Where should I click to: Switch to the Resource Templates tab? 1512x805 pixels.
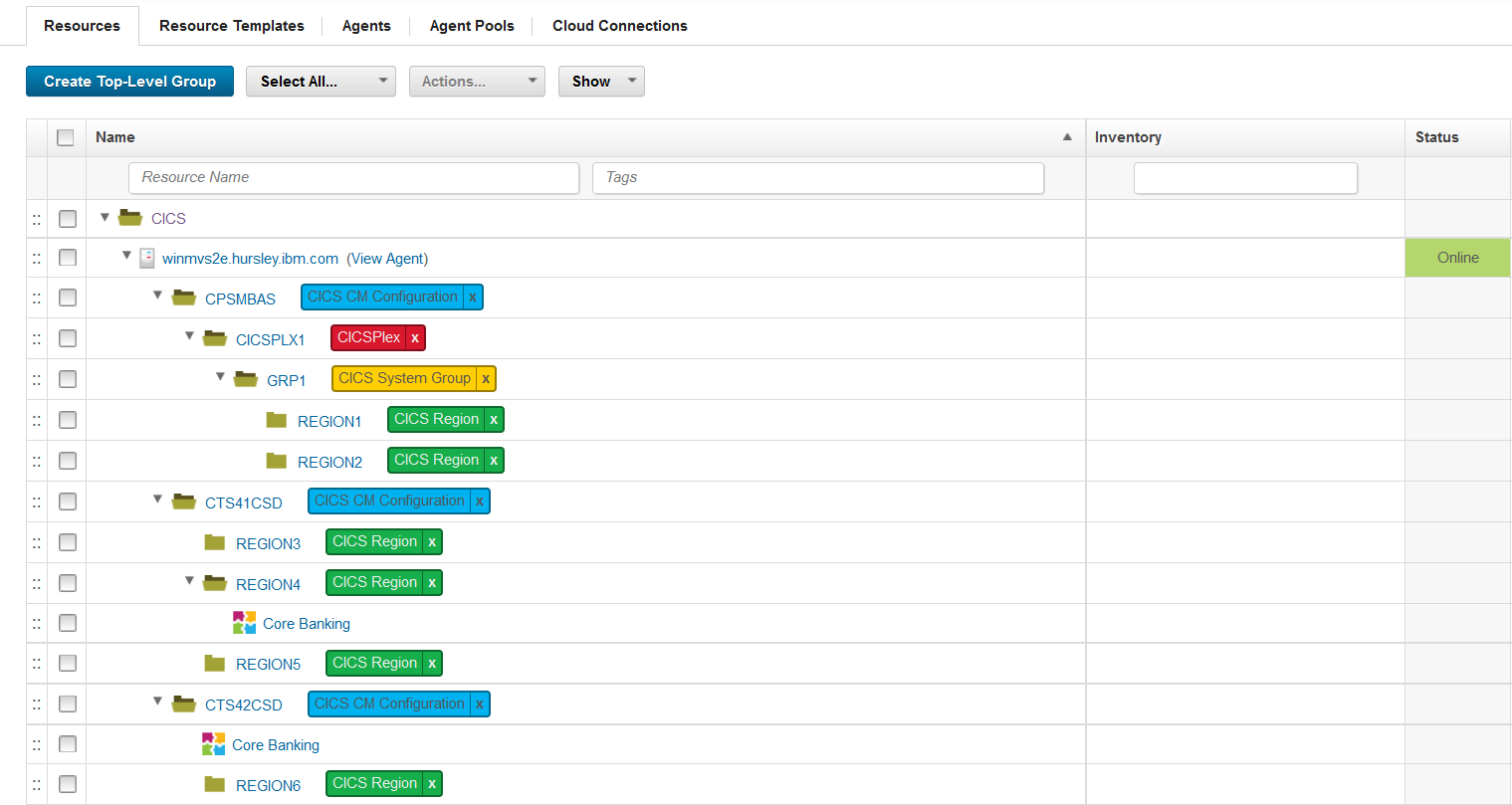[x=231, y=26]
